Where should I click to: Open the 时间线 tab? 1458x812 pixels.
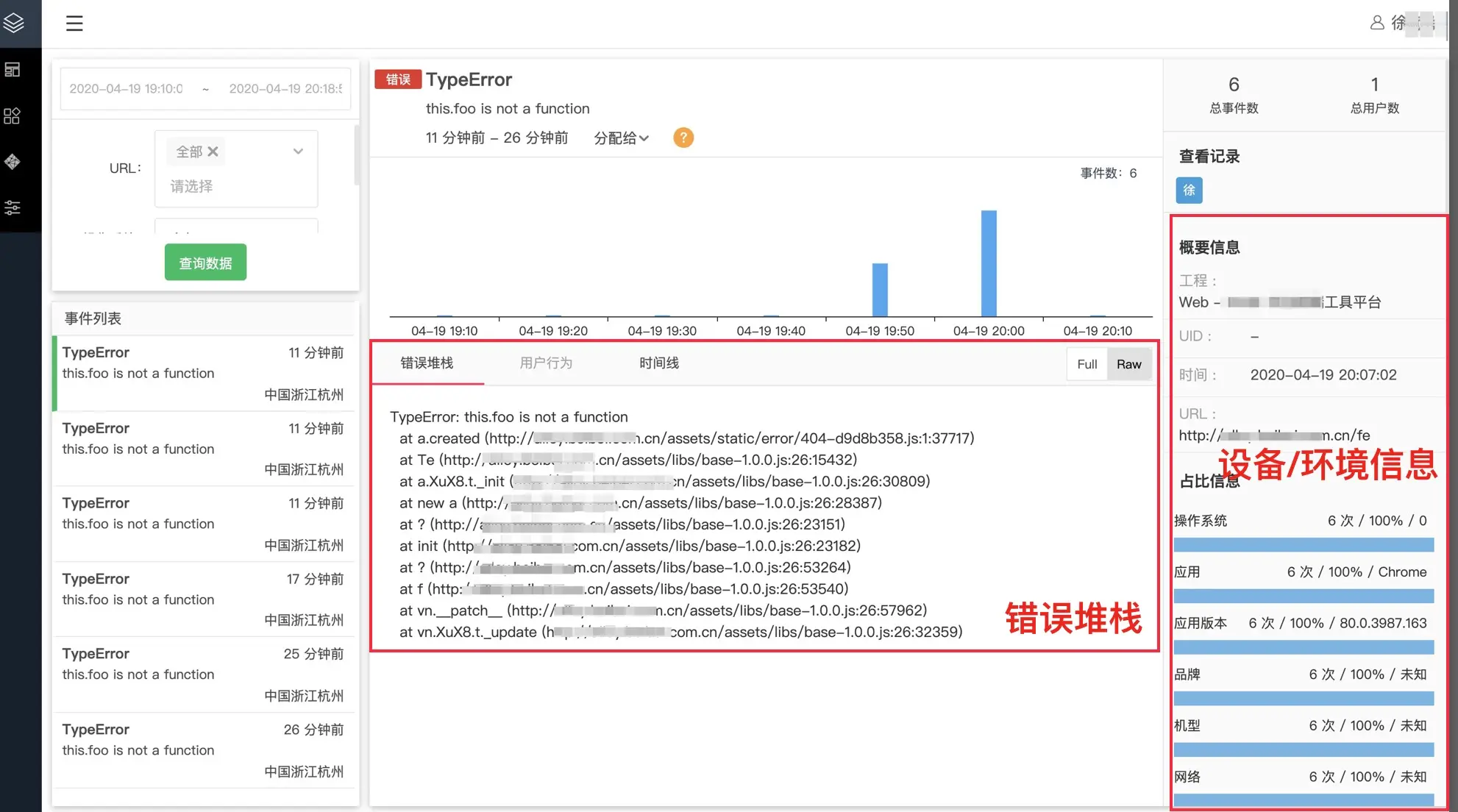(658, 363)
